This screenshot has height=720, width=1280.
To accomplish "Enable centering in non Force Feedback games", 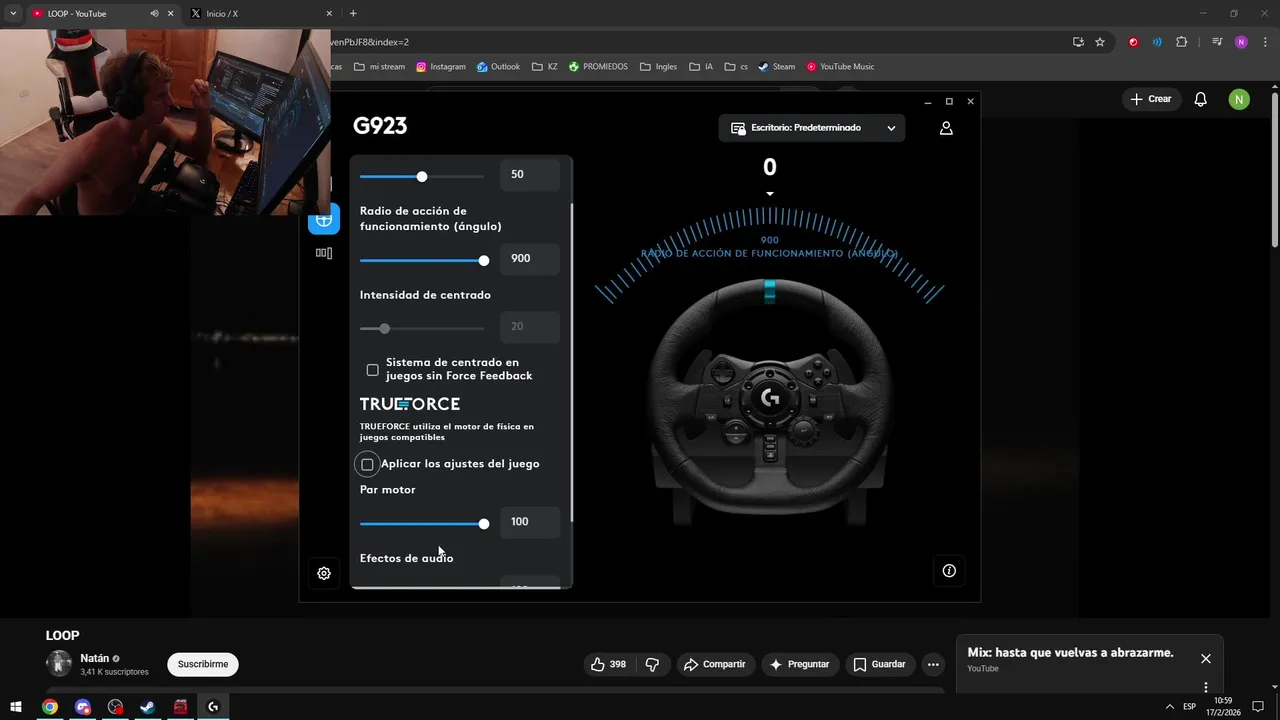I will 372,370.
